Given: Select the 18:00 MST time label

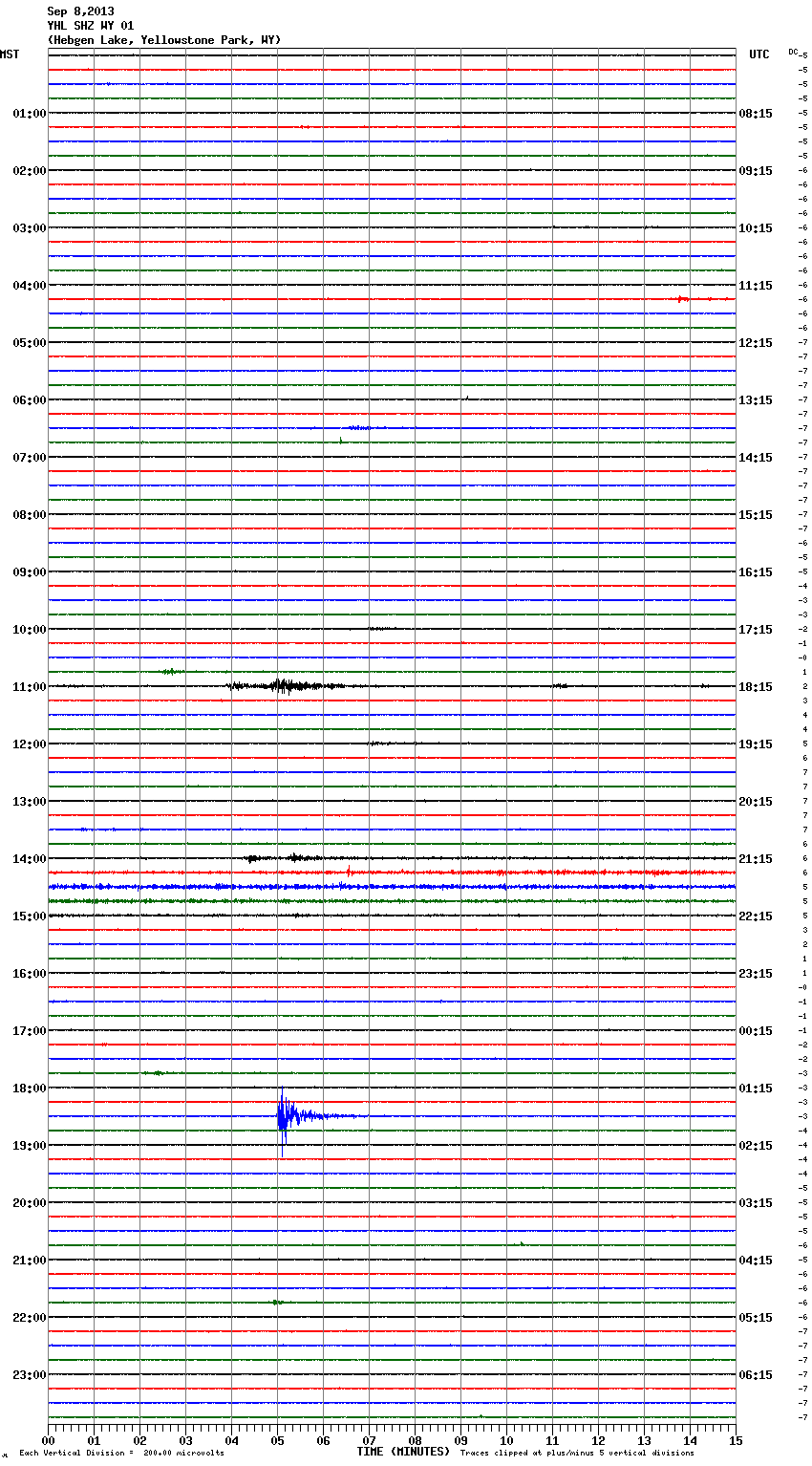Looking at the screenshot, I should point(29,1089).
